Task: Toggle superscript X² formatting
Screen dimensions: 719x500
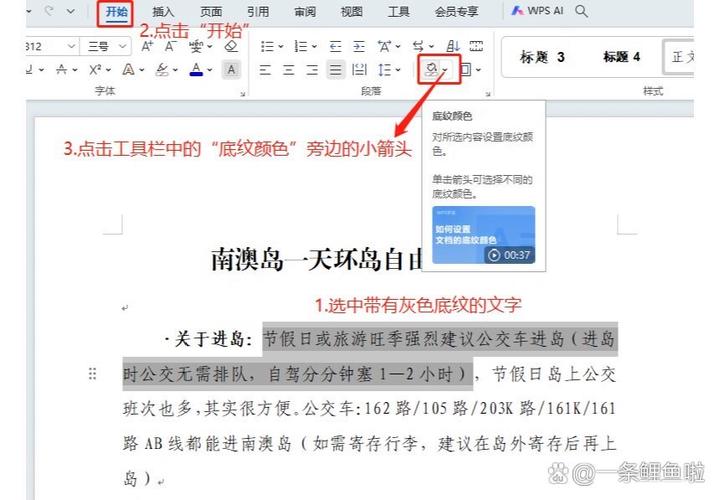Action: 95,70
